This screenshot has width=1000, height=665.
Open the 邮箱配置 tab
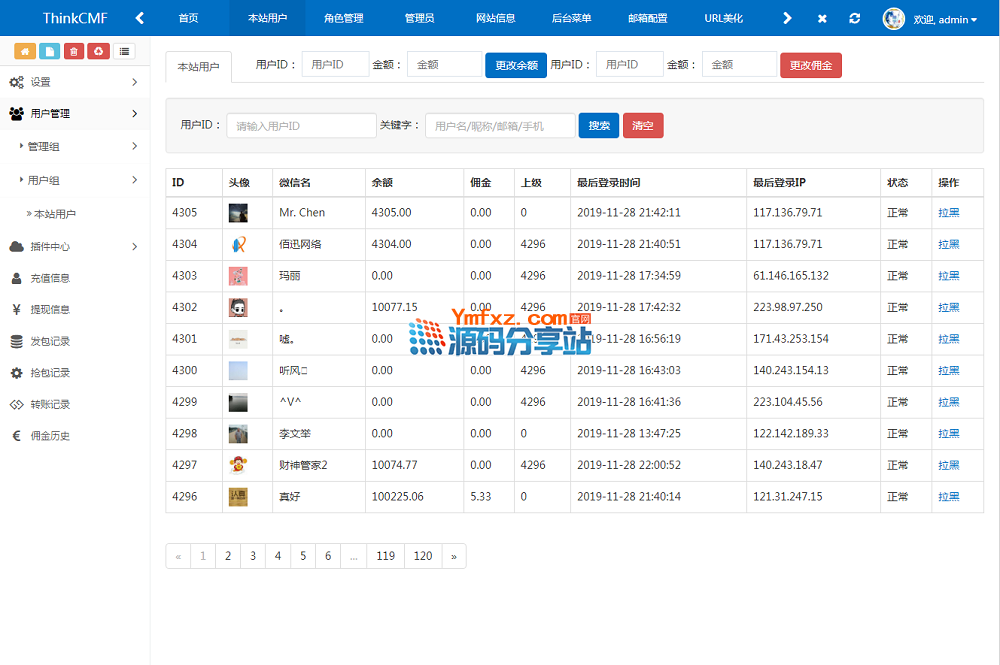coord(647,18)
